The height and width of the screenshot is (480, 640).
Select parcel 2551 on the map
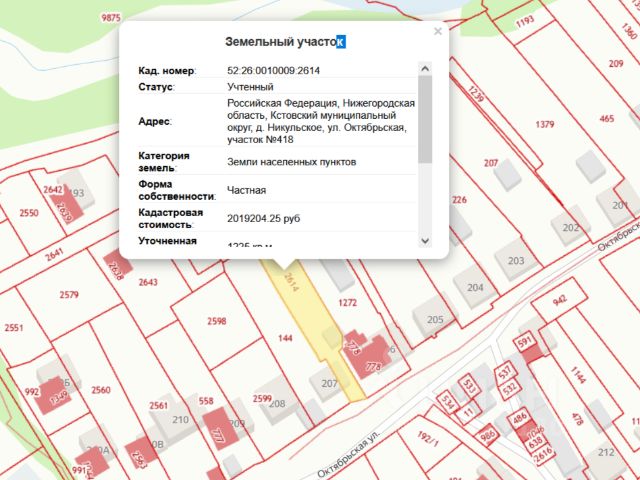click(x=13, y=328)
